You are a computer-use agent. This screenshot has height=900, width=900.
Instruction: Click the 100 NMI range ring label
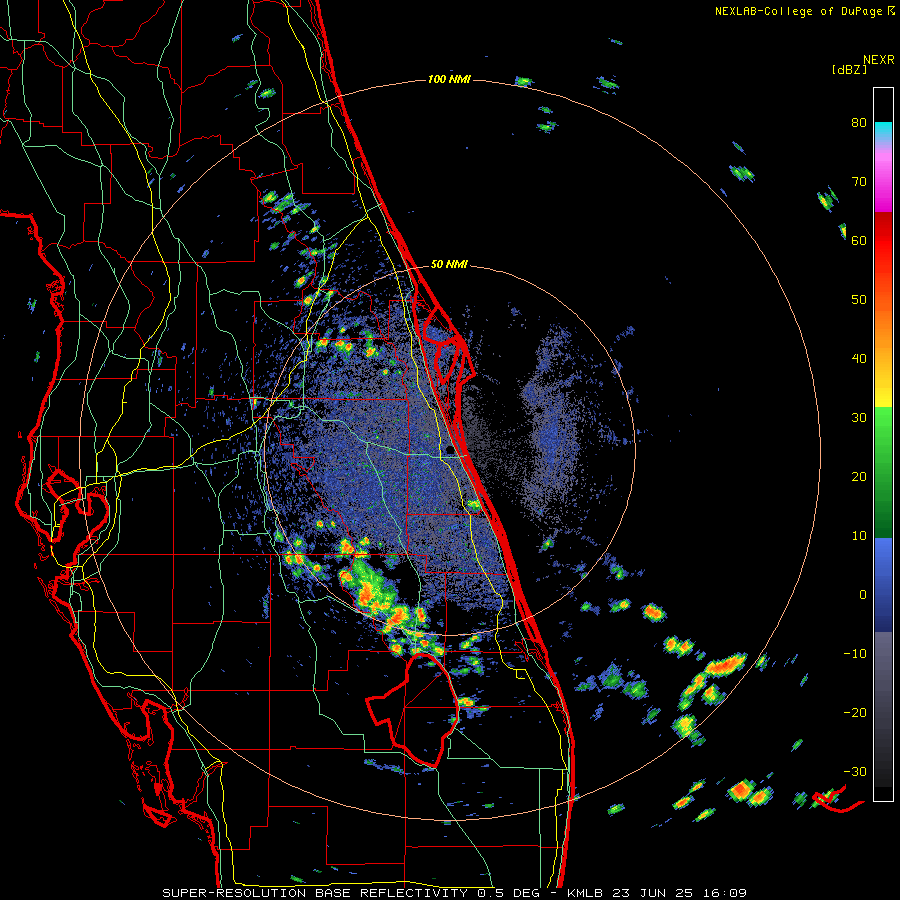449,79
